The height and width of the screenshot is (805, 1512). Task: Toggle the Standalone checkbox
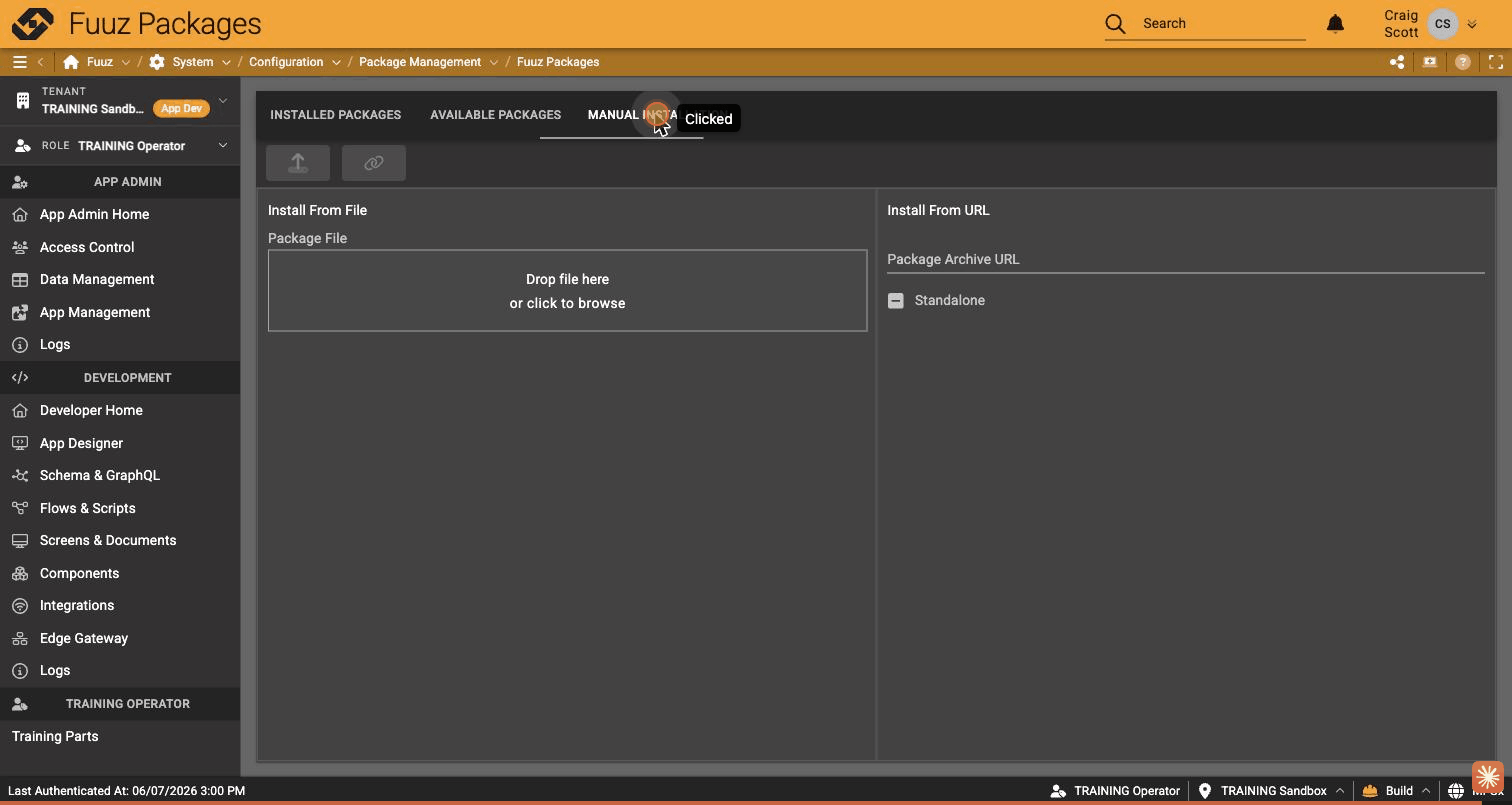896,300
